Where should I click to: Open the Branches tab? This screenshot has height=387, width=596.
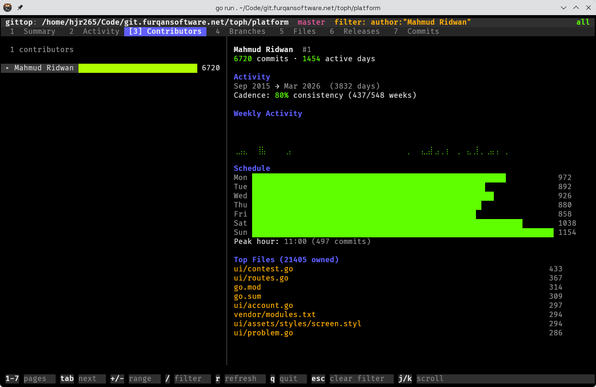pos(241,31)
